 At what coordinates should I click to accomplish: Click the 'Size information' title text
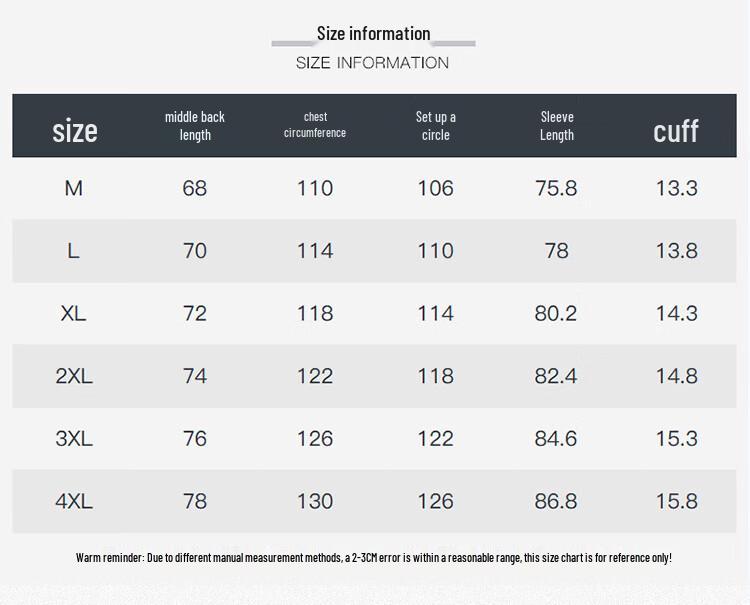coord(373,34)
